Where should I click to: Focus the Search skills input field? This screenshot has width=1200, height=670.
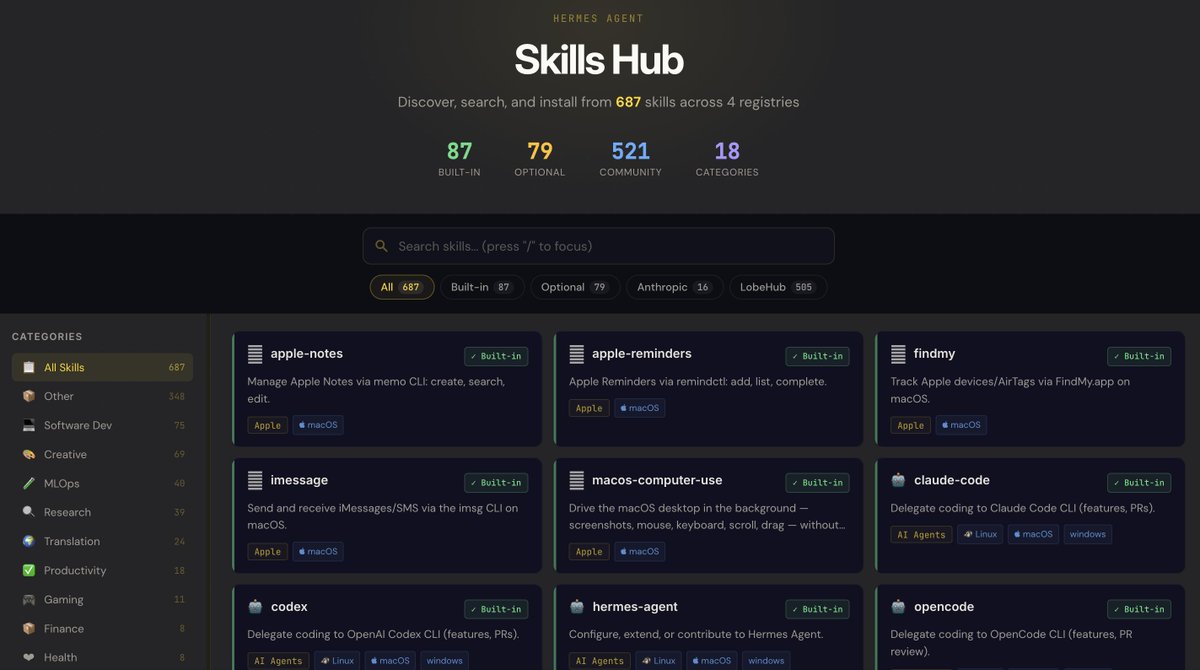[598, 246]
